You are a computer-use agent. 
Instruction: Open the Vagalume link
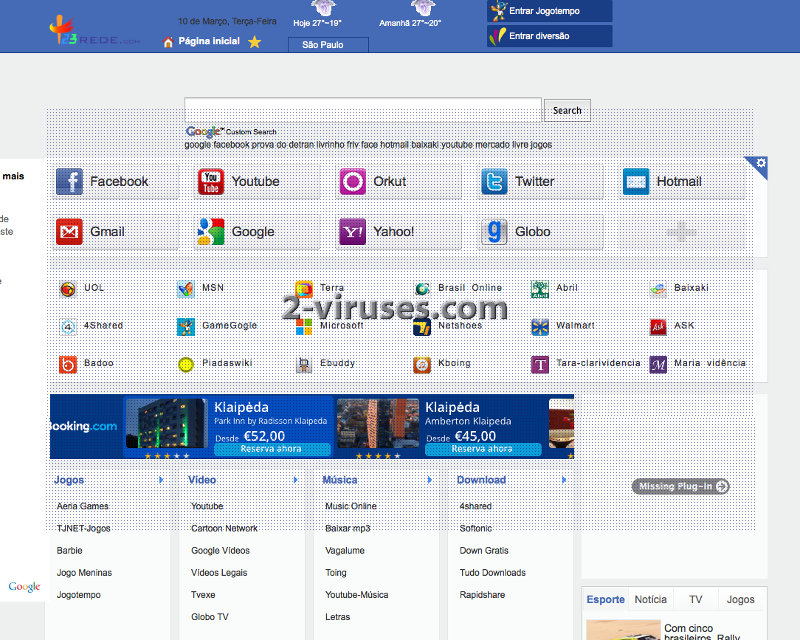click(x=345, y=551)
